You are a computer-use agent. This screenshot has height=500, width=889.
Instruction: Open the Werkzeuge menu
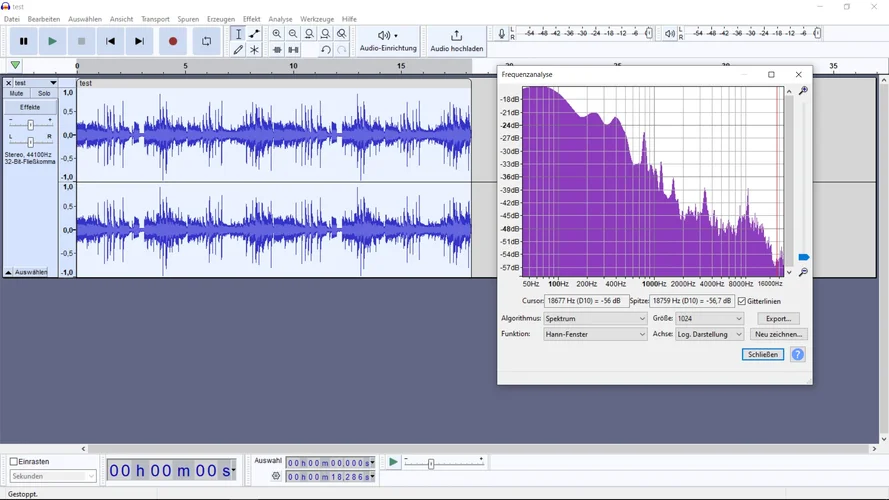pyautogui.click(x=317, y=19)
